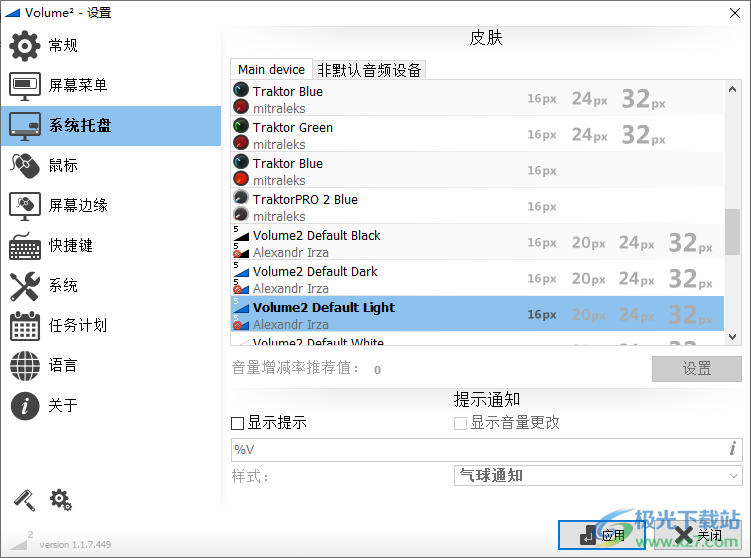The height and width of the screenshot is (558, 751).
Task: Select the 鼠标 mouse settings icon
Action: tap(25, 165)
